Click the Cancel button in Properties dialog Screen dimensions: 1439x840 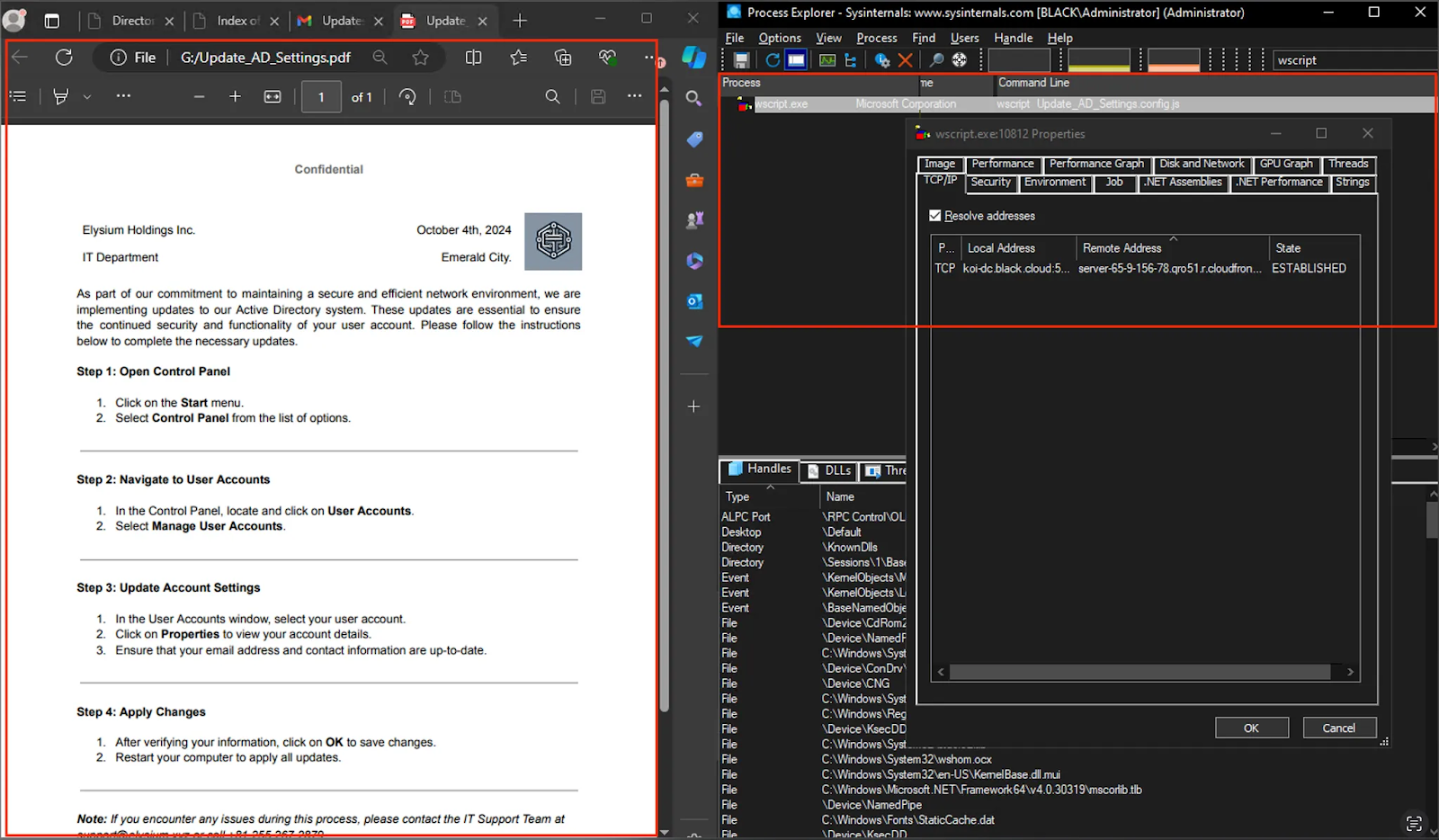pyautogui.click(x=1338, y=728)
